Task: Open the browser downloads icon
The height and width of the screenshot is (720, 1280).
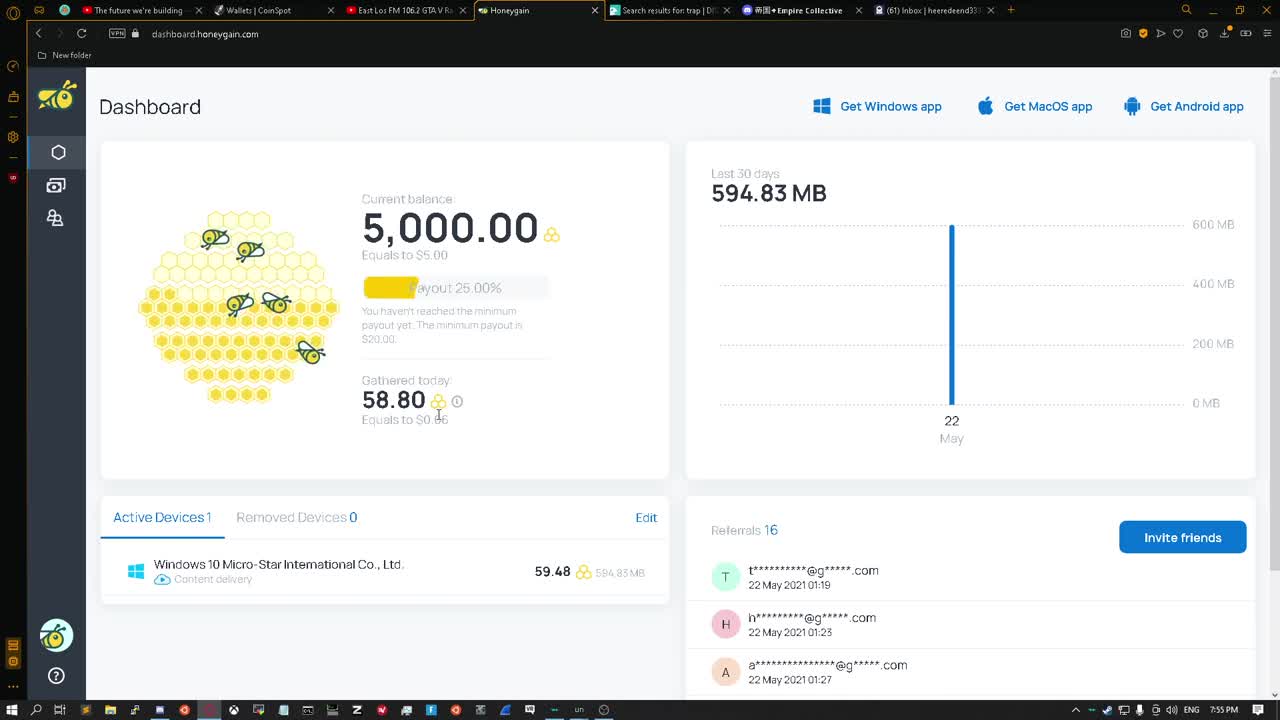Action: [1225, 33]
